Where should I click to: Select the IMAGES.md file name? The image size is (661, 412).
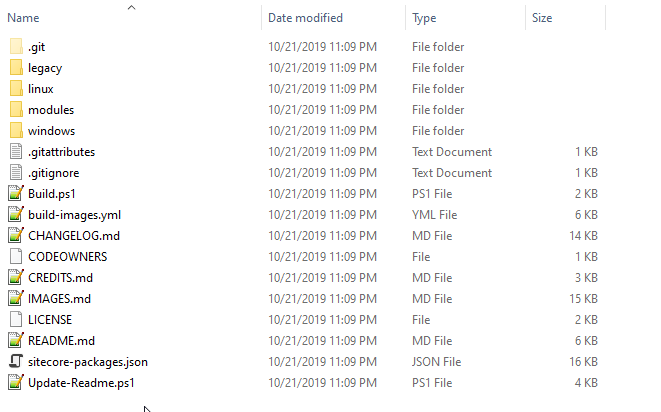coord(59,299)
